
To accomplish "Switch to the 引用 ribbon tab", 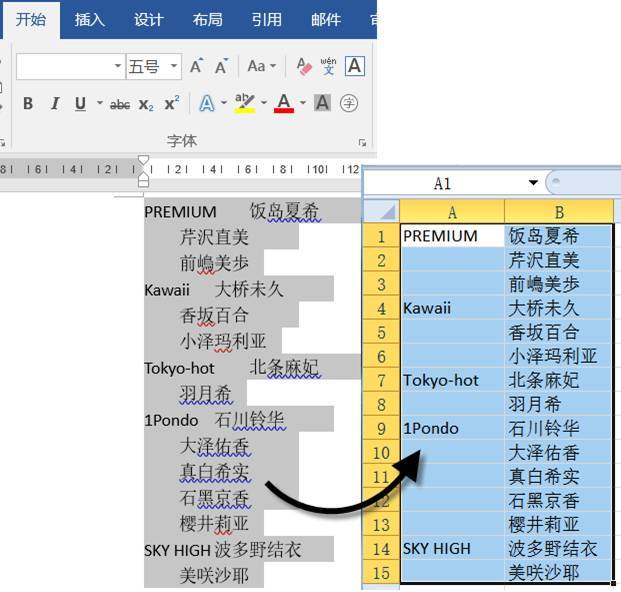I will click(x=267, y=20).
